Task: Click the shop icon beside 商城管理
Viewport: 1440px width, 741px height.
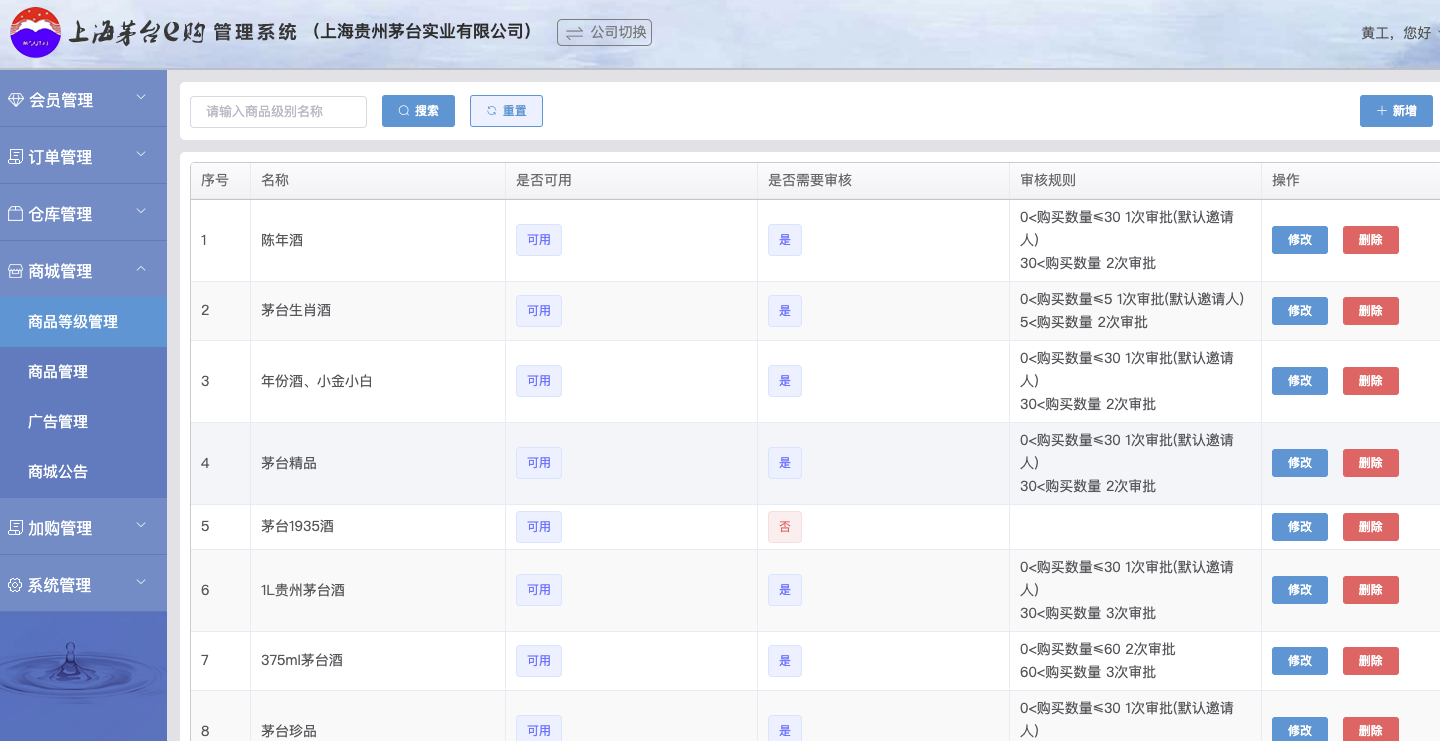Action: pos(15,271)
